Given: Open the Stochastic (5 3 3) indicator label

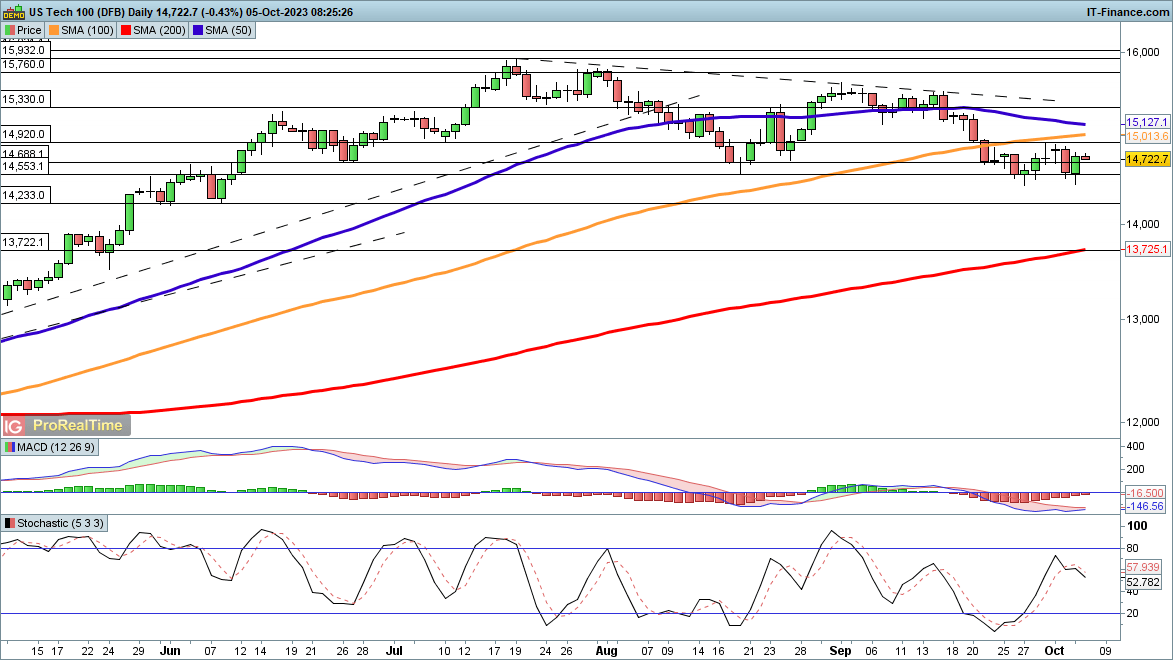Looking at the screenshot, I should point(61,524).
